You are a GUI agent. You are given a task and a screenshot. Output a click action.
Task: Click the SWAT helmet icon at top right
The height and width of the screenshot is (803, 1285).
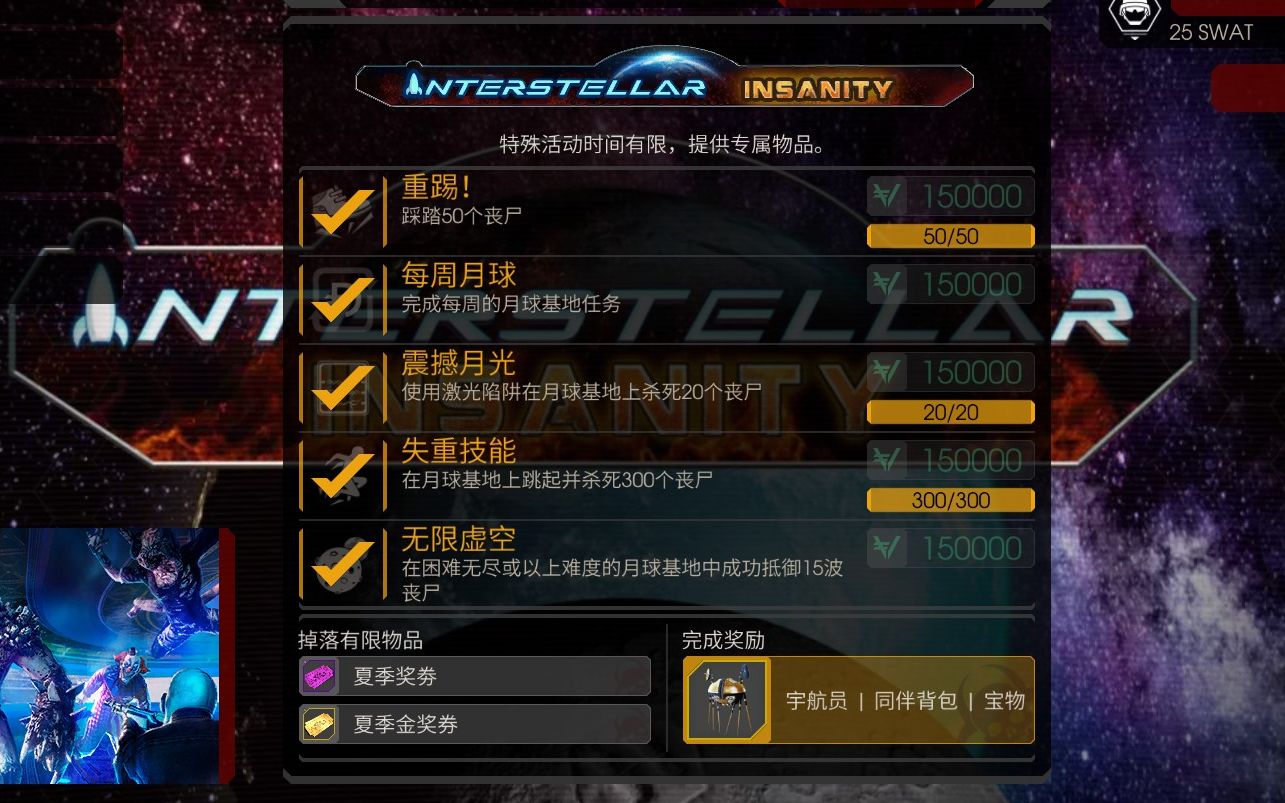pyautogui.click(x=1135, y=19)
